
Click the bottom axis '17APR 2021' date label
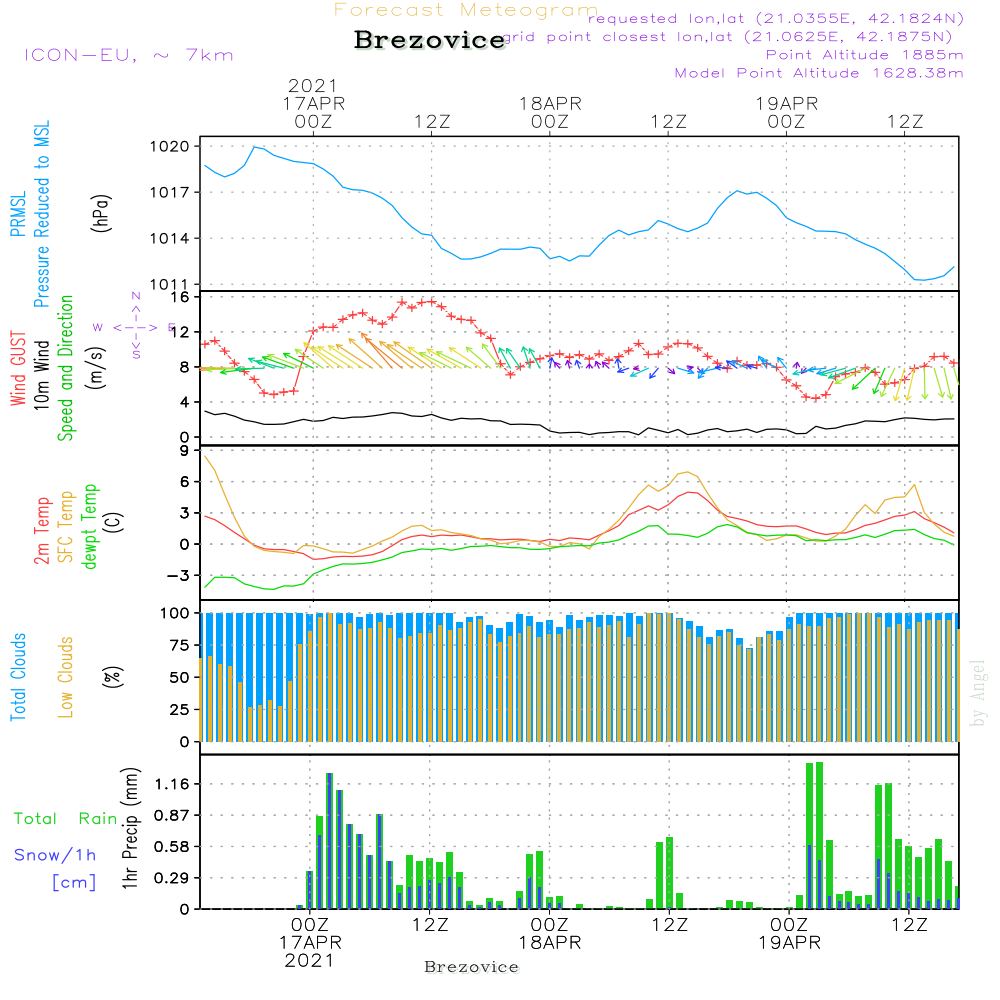pyautogui.click(x=310, y=951)
